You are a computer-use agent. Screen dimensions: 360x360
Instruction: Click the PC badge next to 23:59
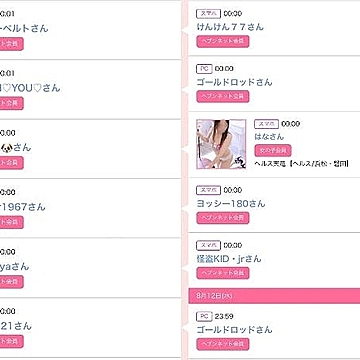point(204,316)
